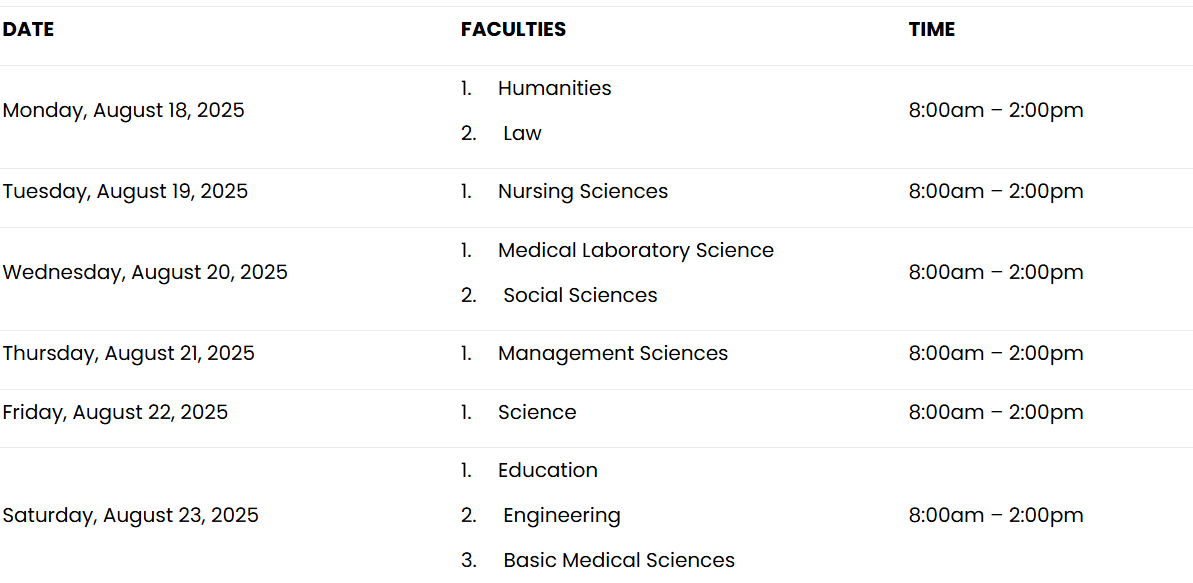This screenshot has width=1193, height=583.
Task: Select the Monday, August 18, 2025 date
Action: 124,110
